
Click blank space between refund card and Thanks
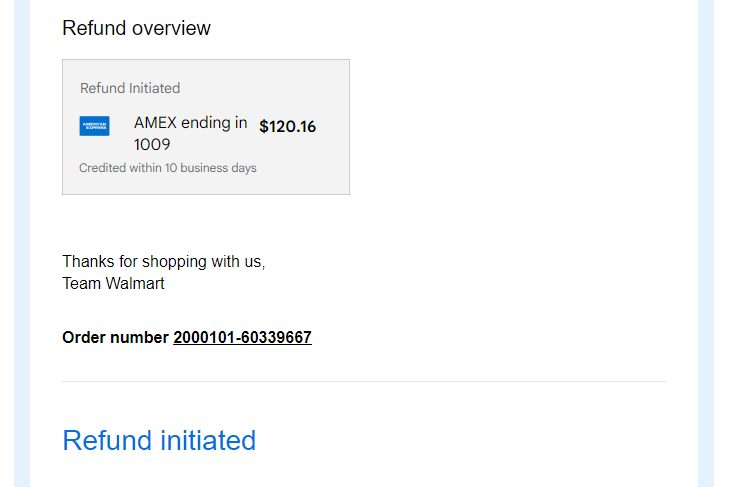pos(206,223)
